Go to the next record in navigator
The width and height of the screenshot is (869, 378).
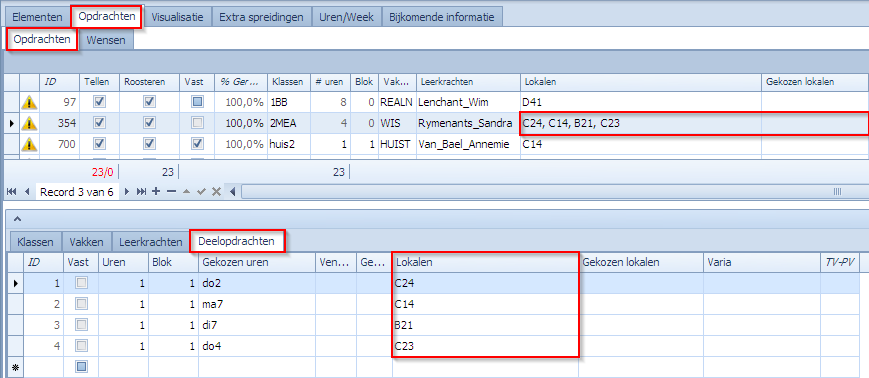tap(127, 192)
